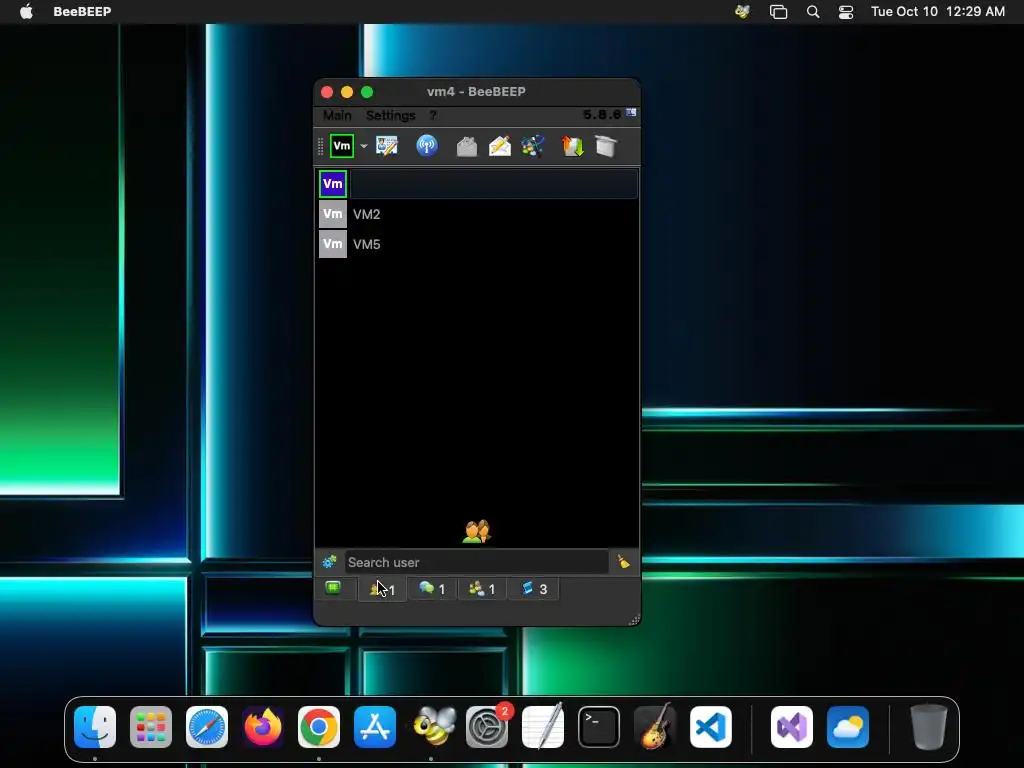This screenshot has width=1024, height=768.
Task: Launch Google Chrome from the dock
Action: (x=319, y=727)
